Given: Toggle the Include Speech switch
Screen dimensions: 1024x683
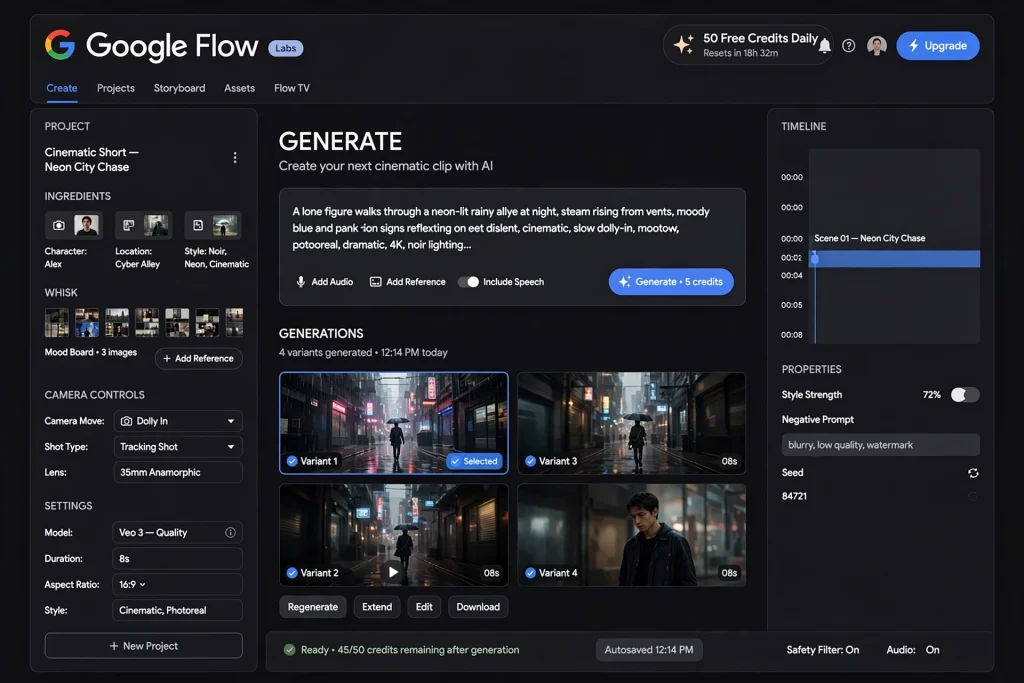Looking at the screenshot, I should (468, 282).
